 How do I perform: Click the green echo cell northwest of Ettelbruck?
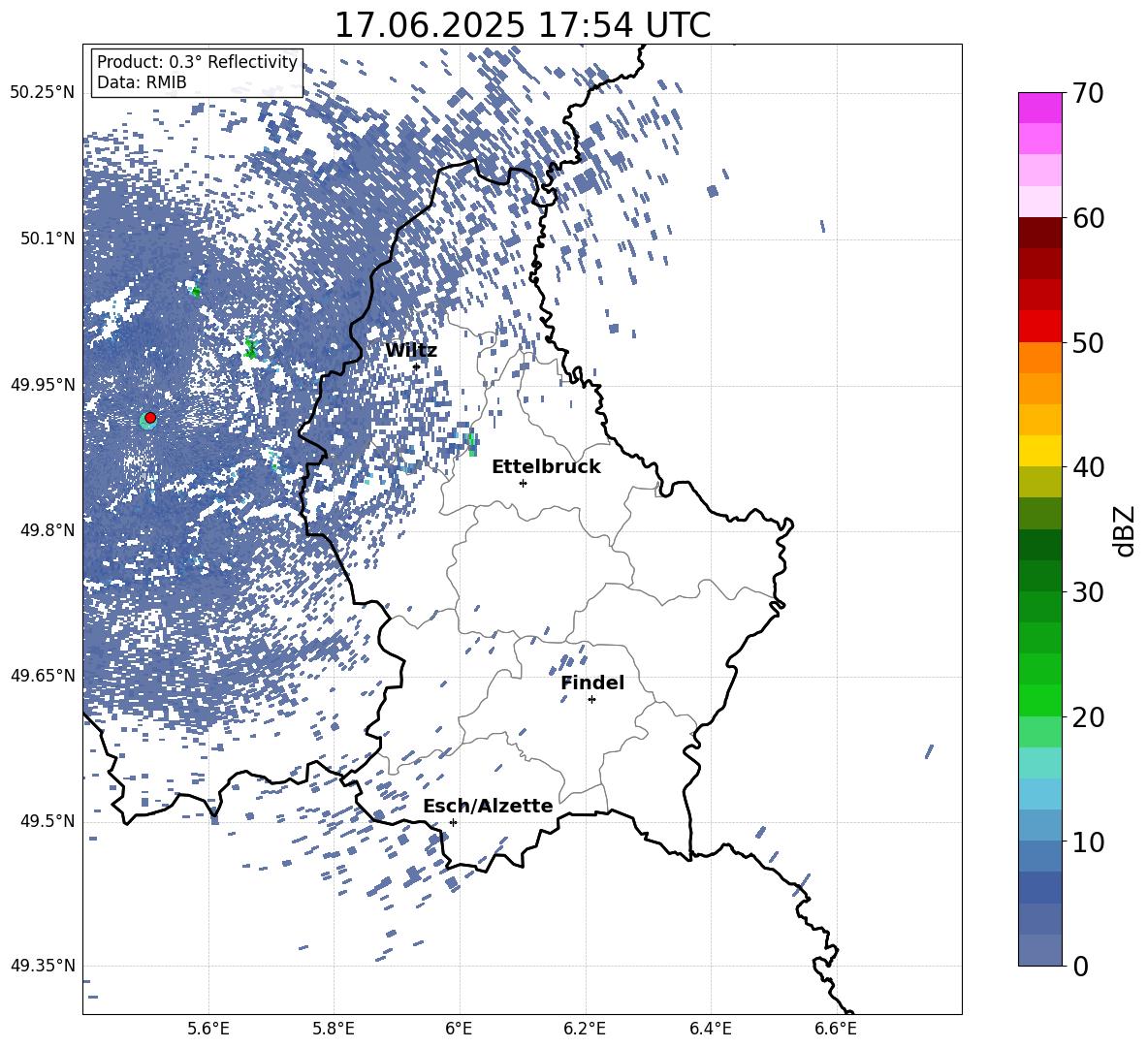[471, 441]
